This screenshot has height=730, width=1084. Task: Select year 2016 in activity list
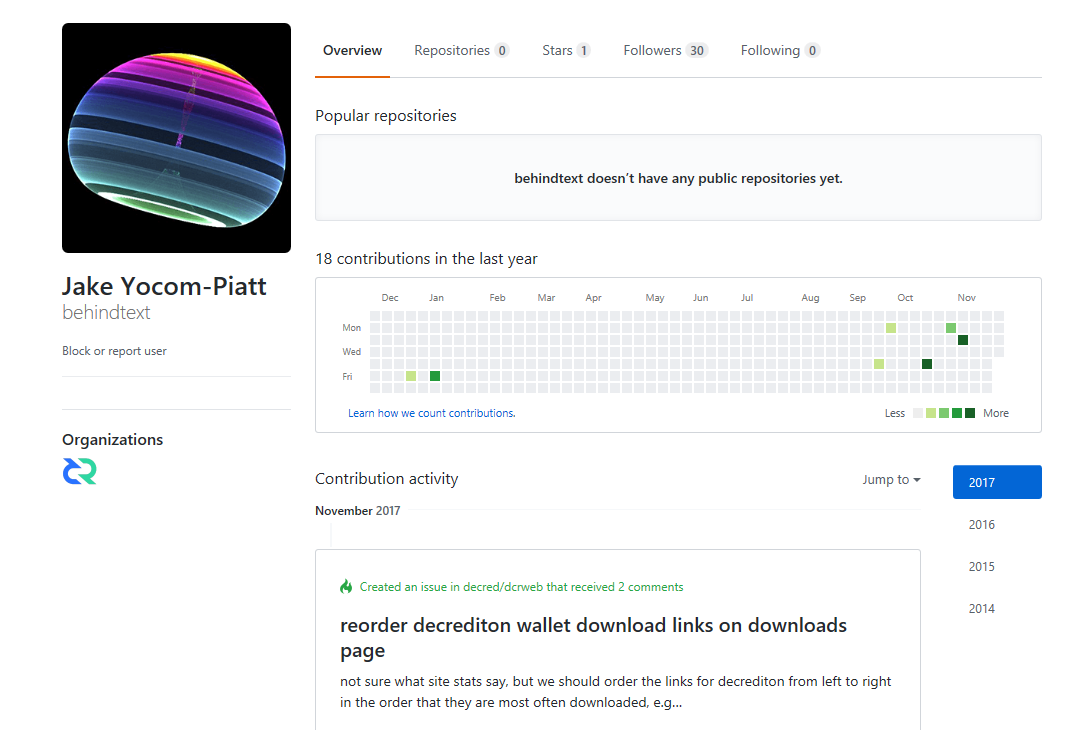[981, 525]
